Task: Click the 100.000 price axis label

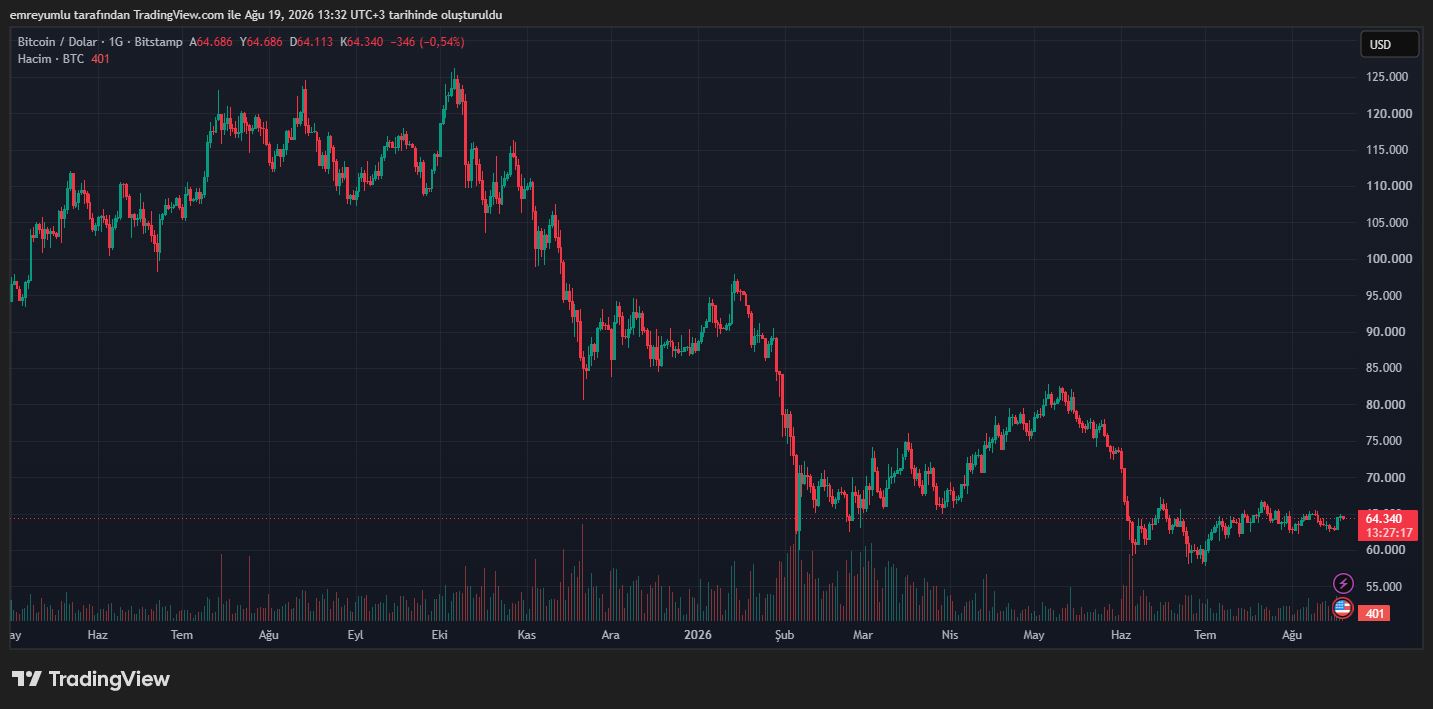Action: 1389,259
